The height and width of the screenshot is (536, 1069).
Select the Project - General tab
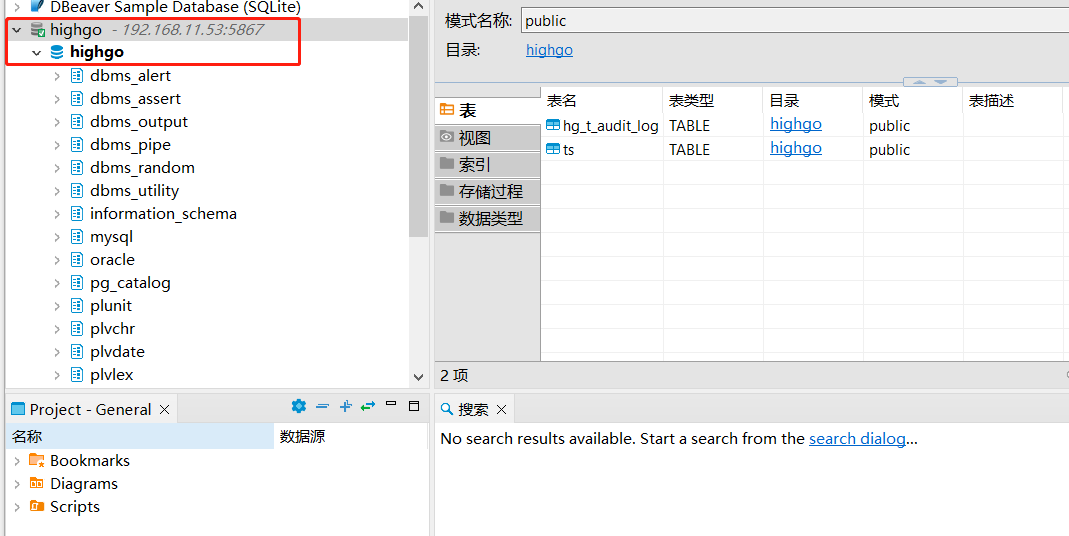point(90,409)
